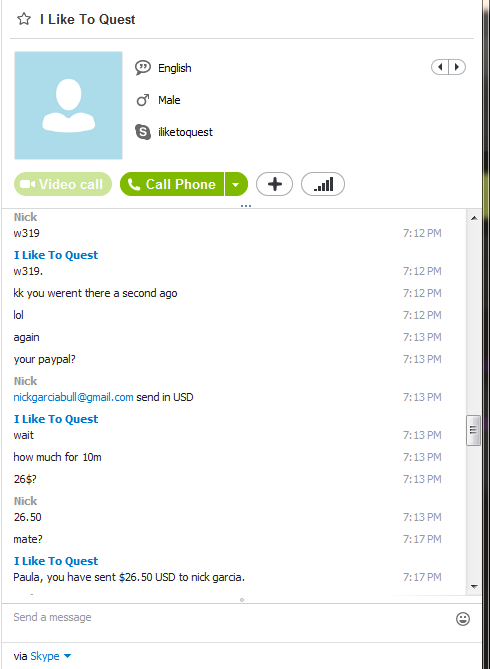Click the male gender symbol icon

[x=143, y=100]
